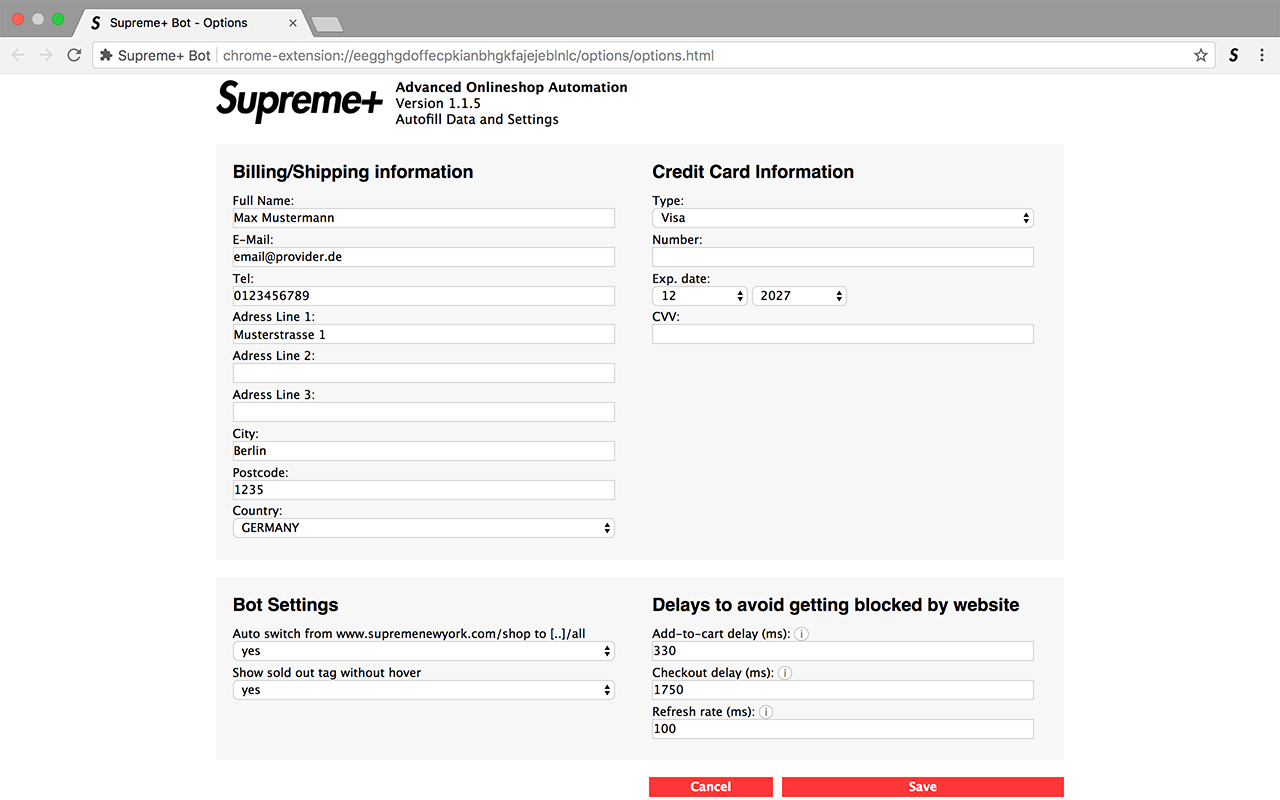Click the Tel input field
This screenshot has height=800, width=1280.
coord(424,296)
